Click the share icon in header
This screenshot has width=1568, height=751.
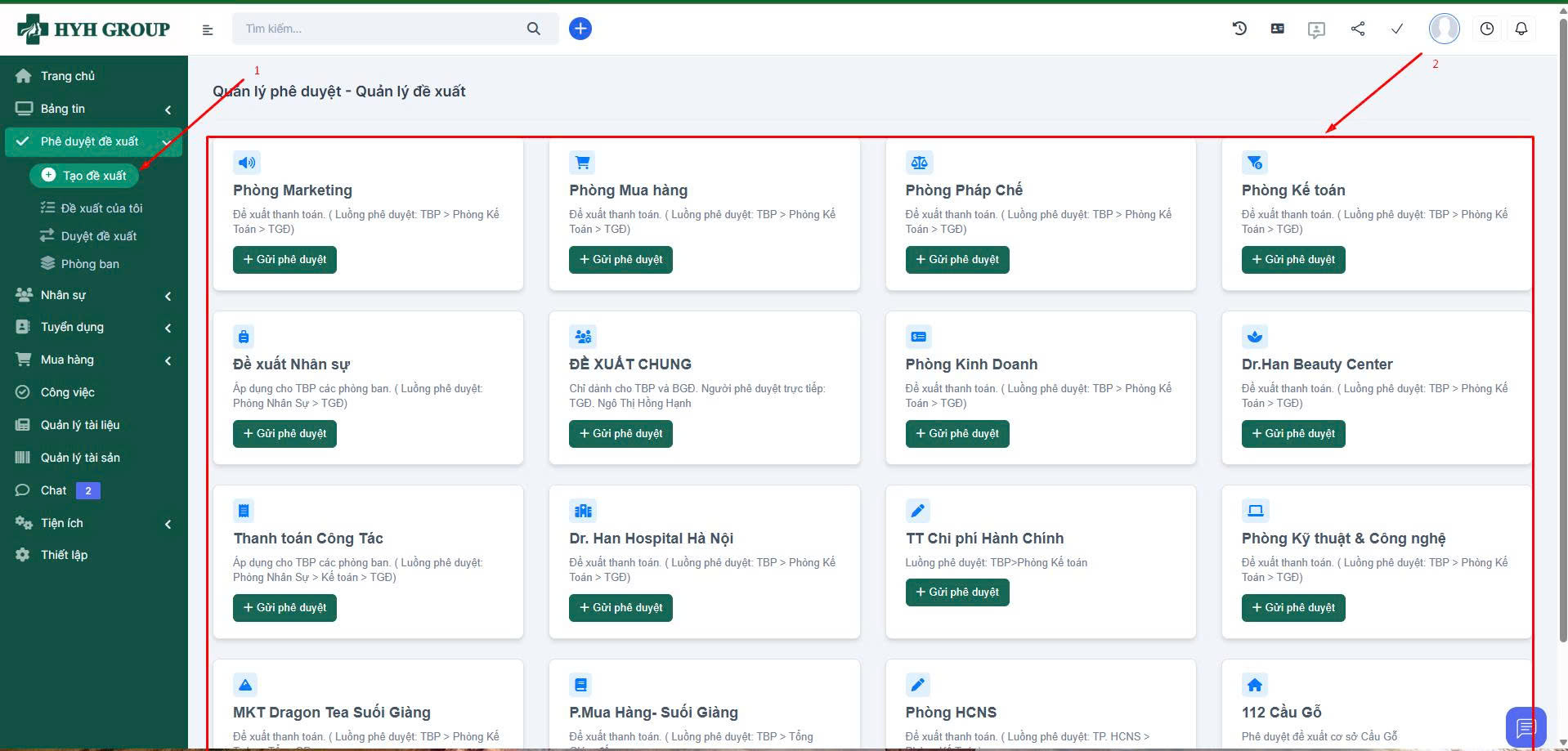[1358, 29]
